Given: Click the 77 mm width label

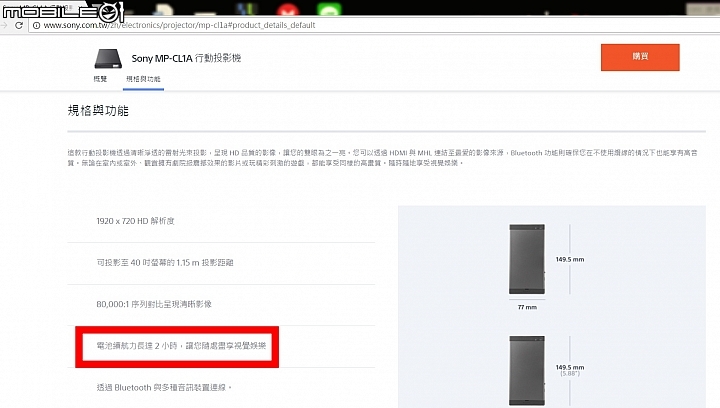Looking at the screenshot, I should [527, 307].
